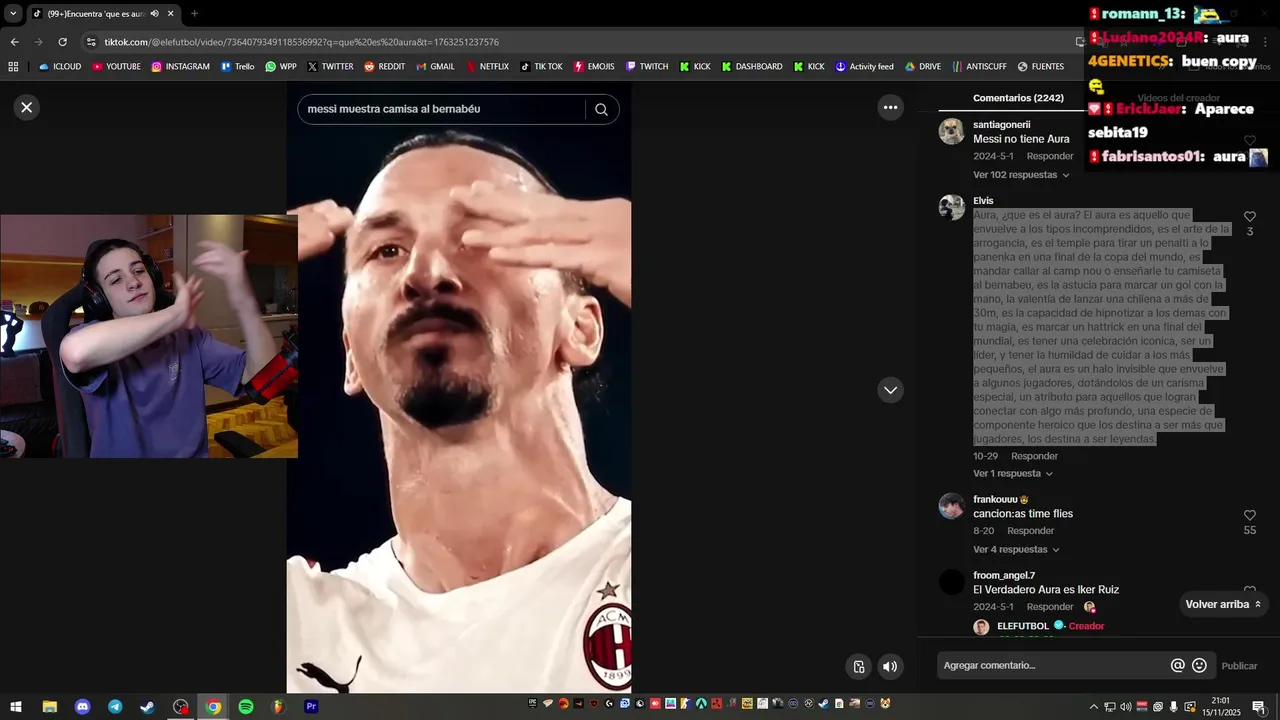Screen dimensions: 1280x720
Task: Switch to the Comentarios (2242) tab
Action: coord(1018,98)
